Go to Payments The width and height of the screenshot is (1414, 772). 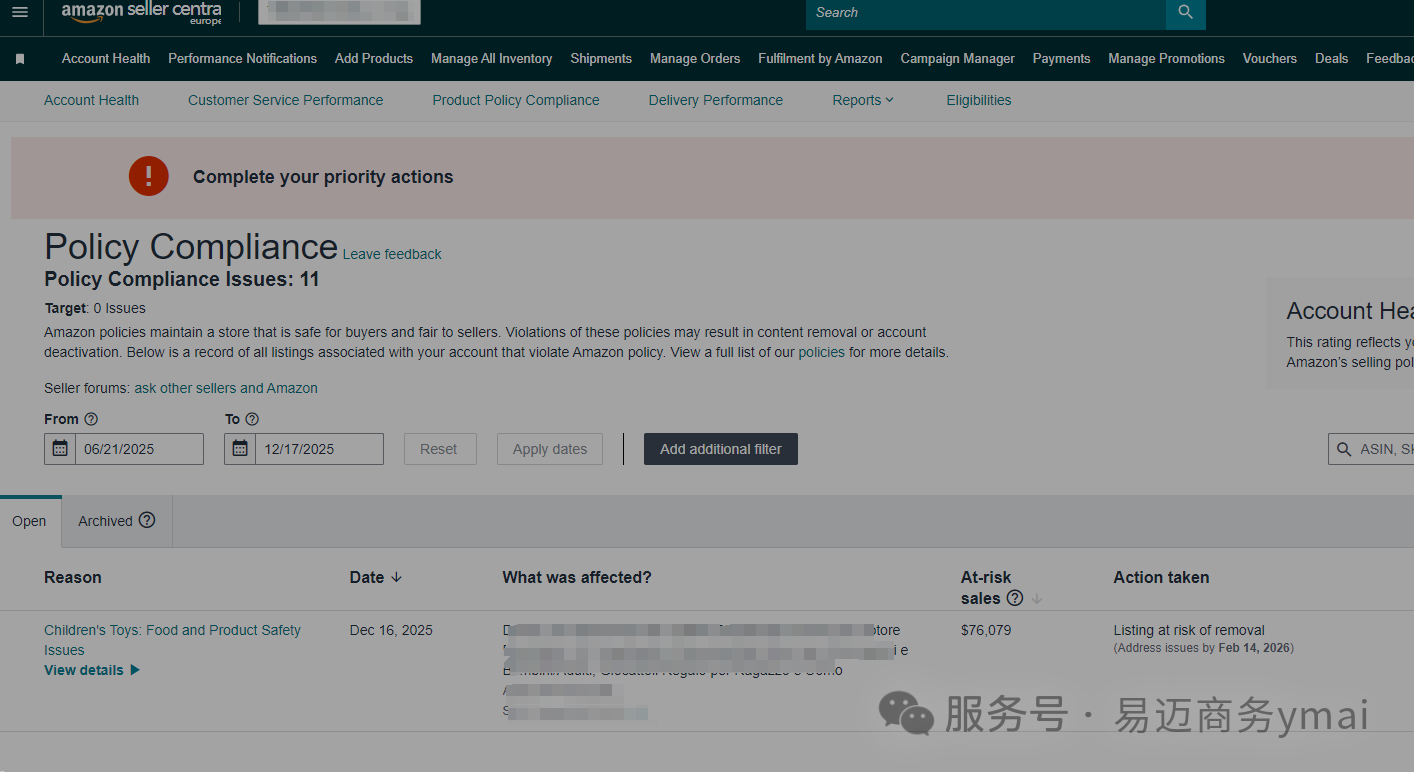click(1061, 59)
